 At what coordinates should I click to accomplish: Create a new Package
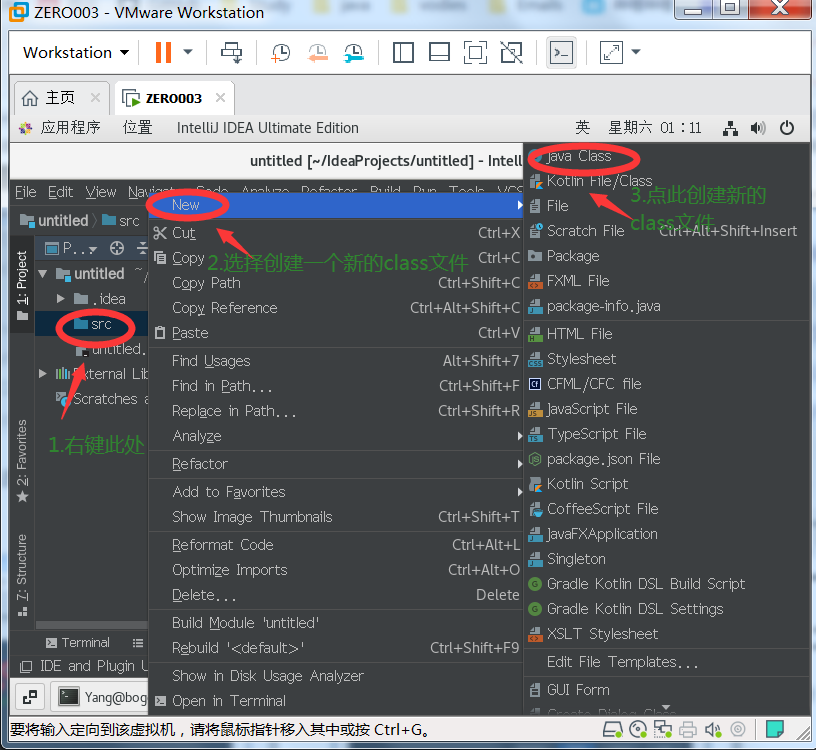pos(667,256)
